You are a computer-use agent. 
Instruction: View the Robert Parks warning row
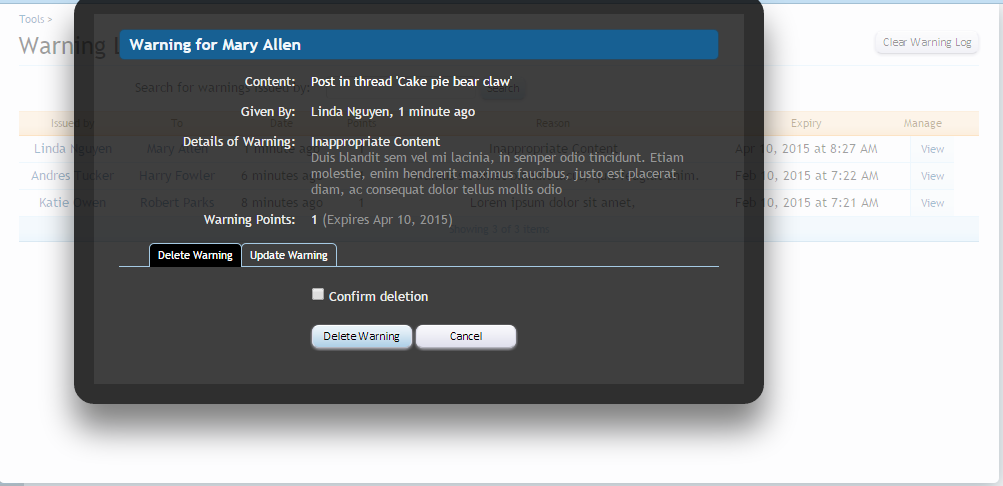coord(932,203)
